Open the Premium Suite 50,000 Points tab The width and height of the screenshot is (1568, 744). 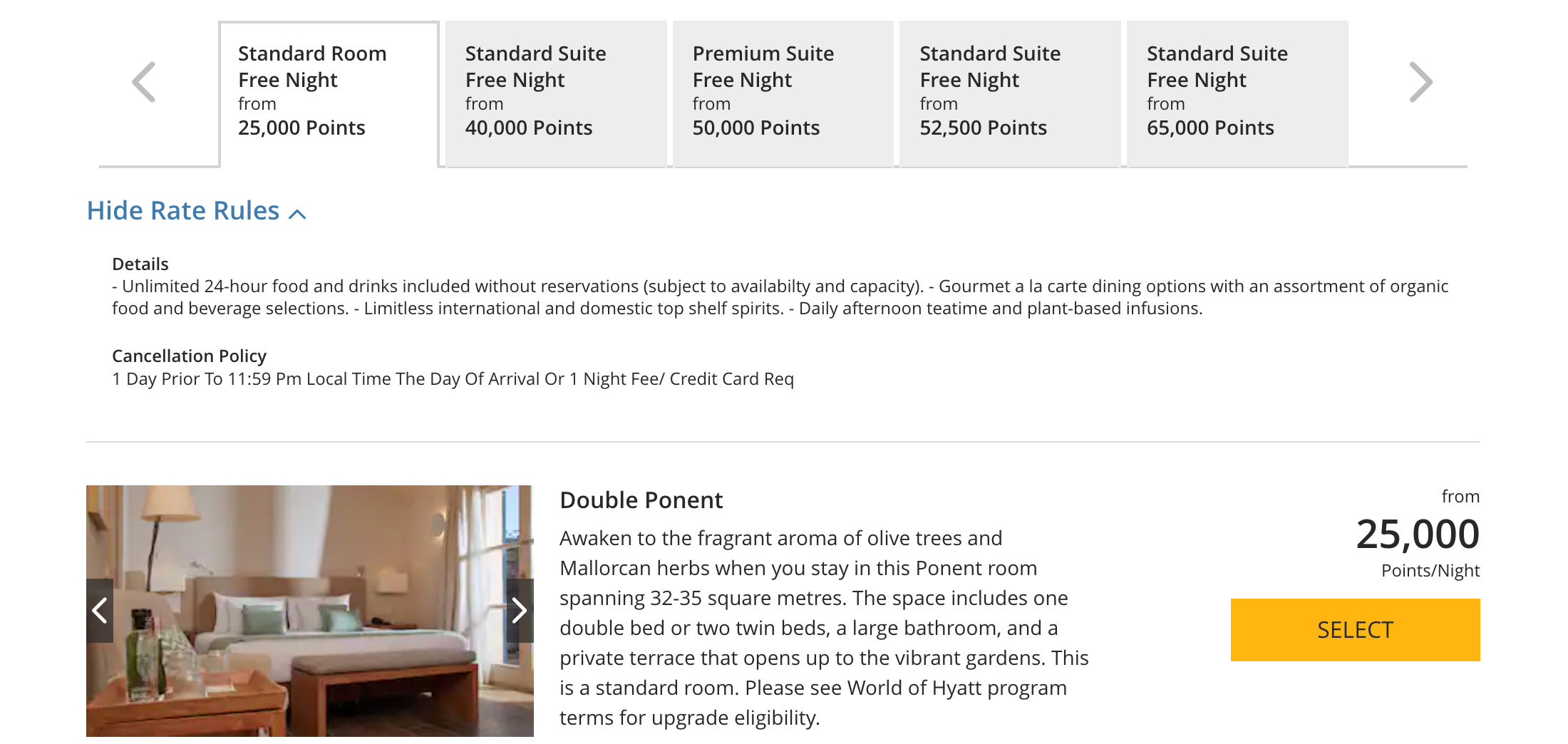tap(783, 93)
